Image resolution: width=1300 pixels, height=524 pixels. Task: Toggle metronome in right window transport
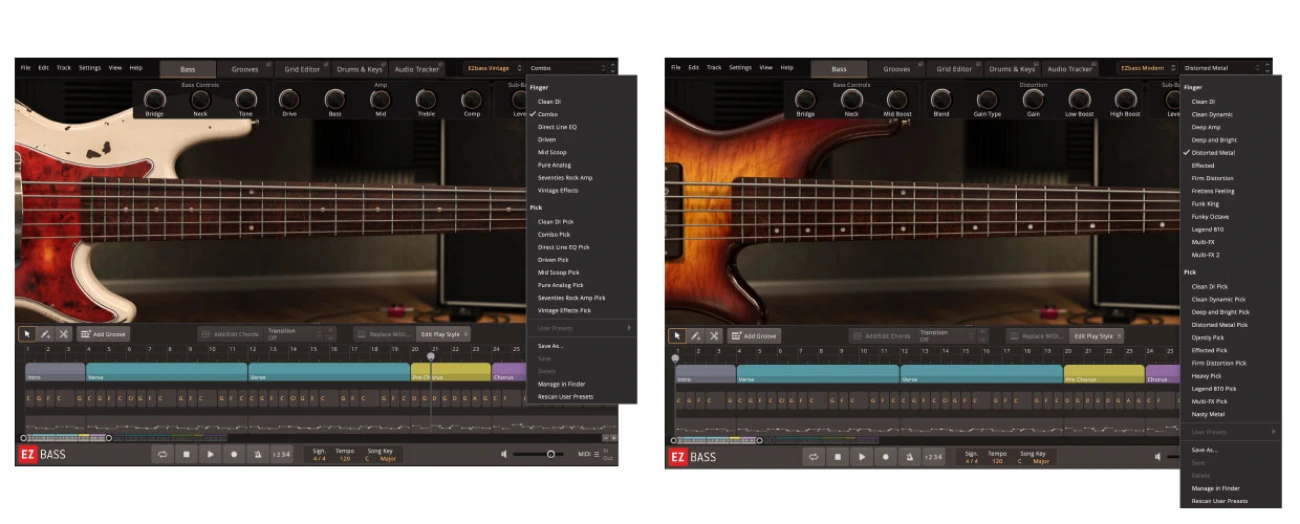coord(908,456)
